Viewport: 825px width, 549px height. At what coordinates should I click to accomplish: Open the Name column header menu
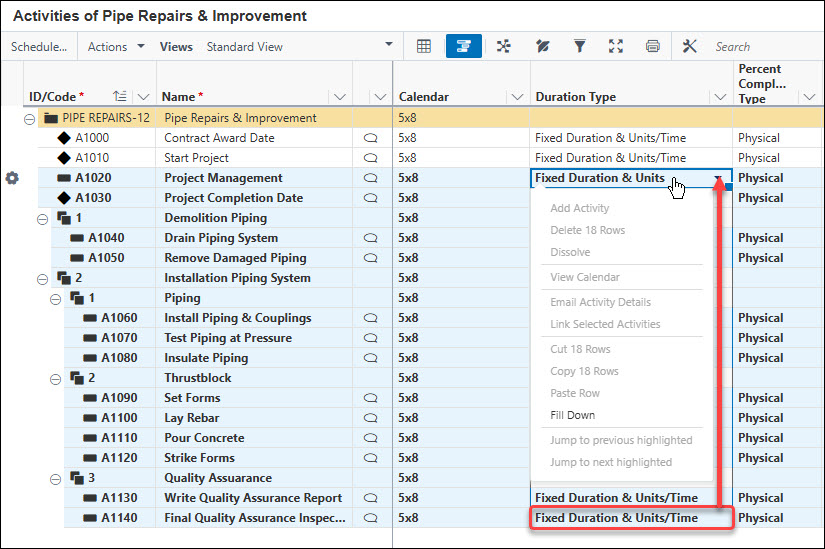[340, 97]
